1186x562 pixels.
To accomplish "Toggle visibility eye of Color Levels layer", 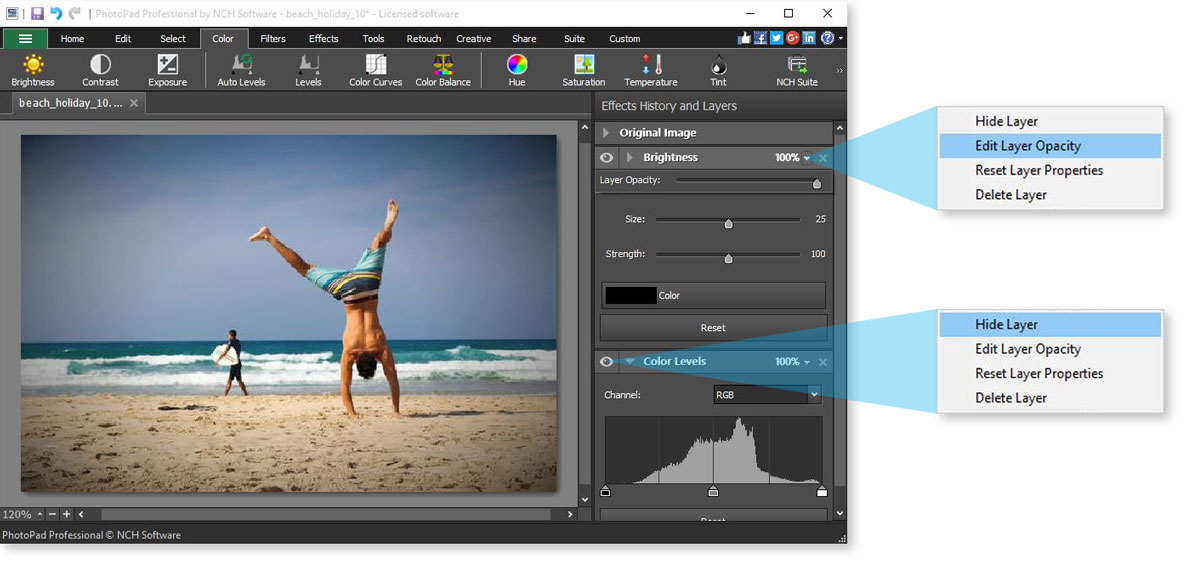I will pos(606,362).
